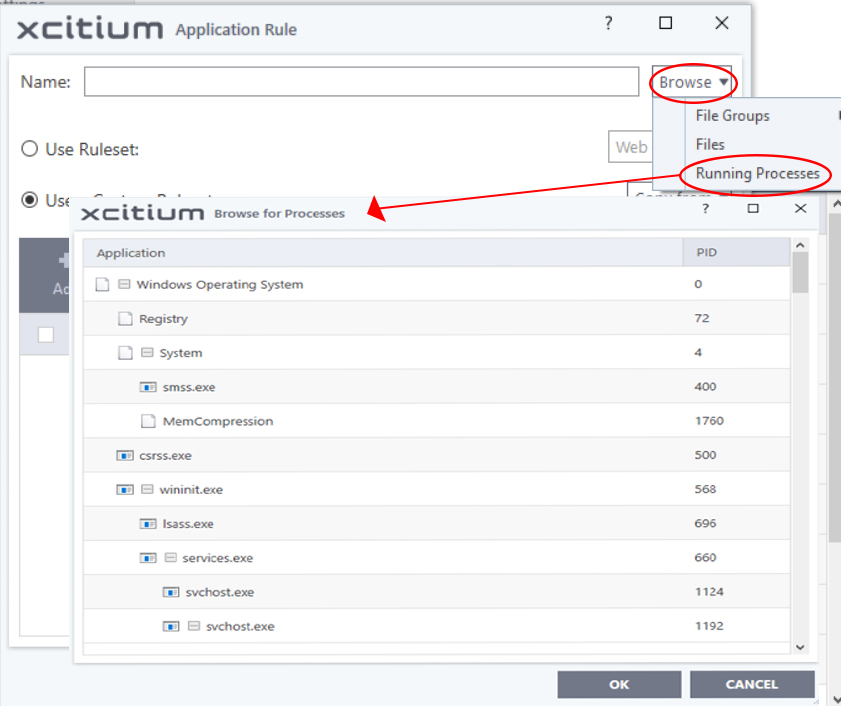Image resolution: width=841 pixels, height=706 pixels.
Task: Select the Use Ruleset radio button
Action: pyautogui.click(x=29, y=149)
